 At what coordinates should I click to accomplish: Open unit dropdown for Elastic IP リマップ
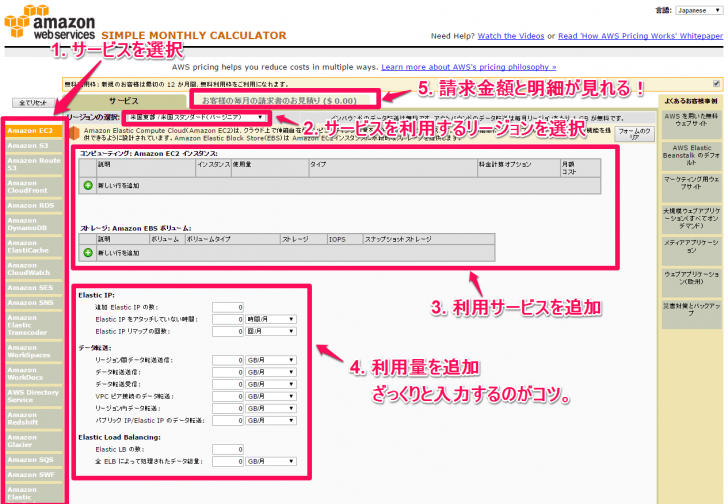(271, 331)
